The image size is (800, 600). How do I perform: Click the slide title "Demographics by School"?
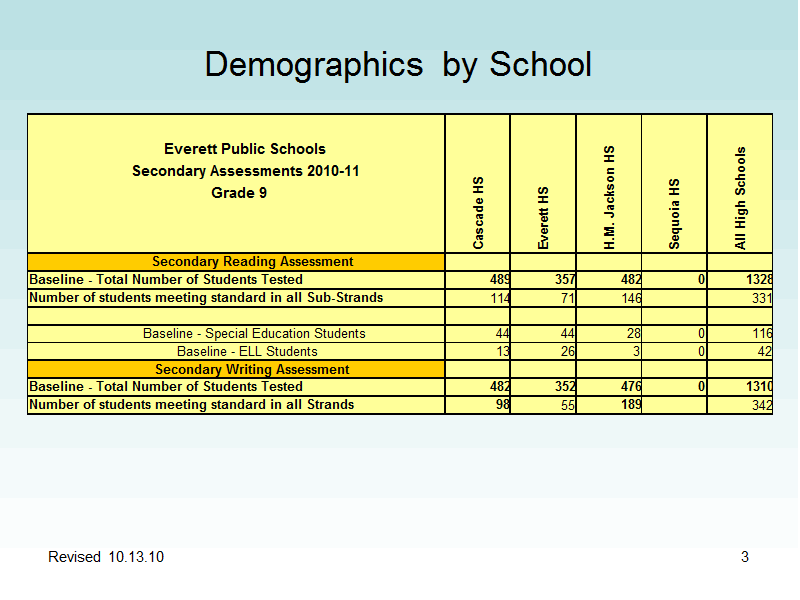pyautogui.click(x=398, y=65)
